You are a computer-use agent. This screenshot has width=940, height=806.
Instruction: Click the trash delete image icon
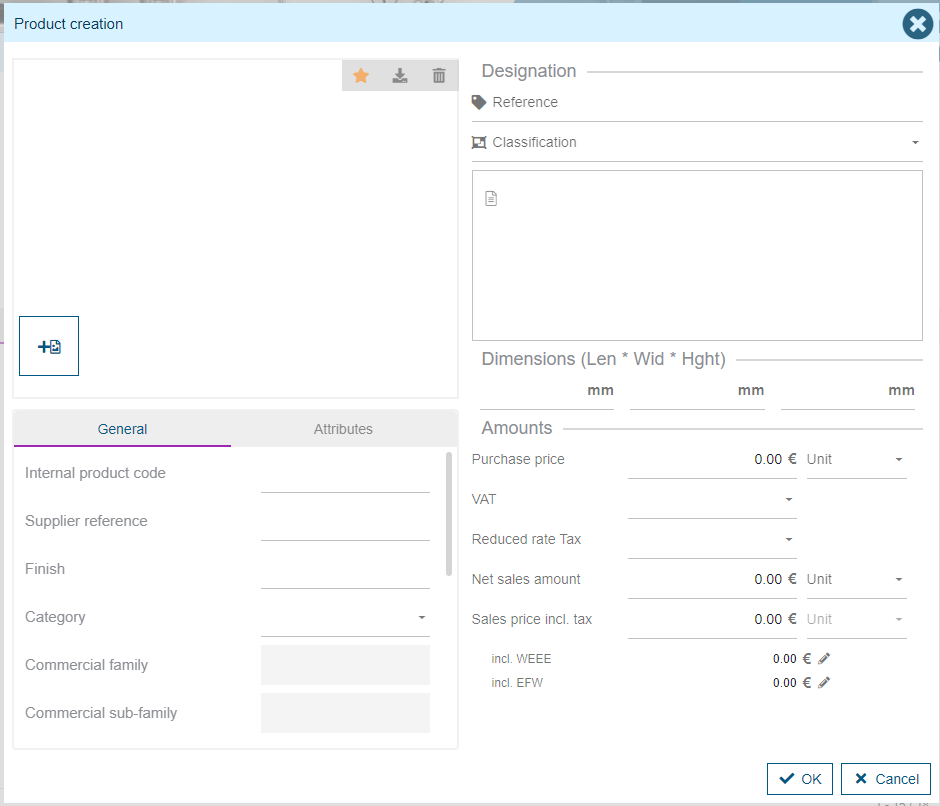coord(438,76)
